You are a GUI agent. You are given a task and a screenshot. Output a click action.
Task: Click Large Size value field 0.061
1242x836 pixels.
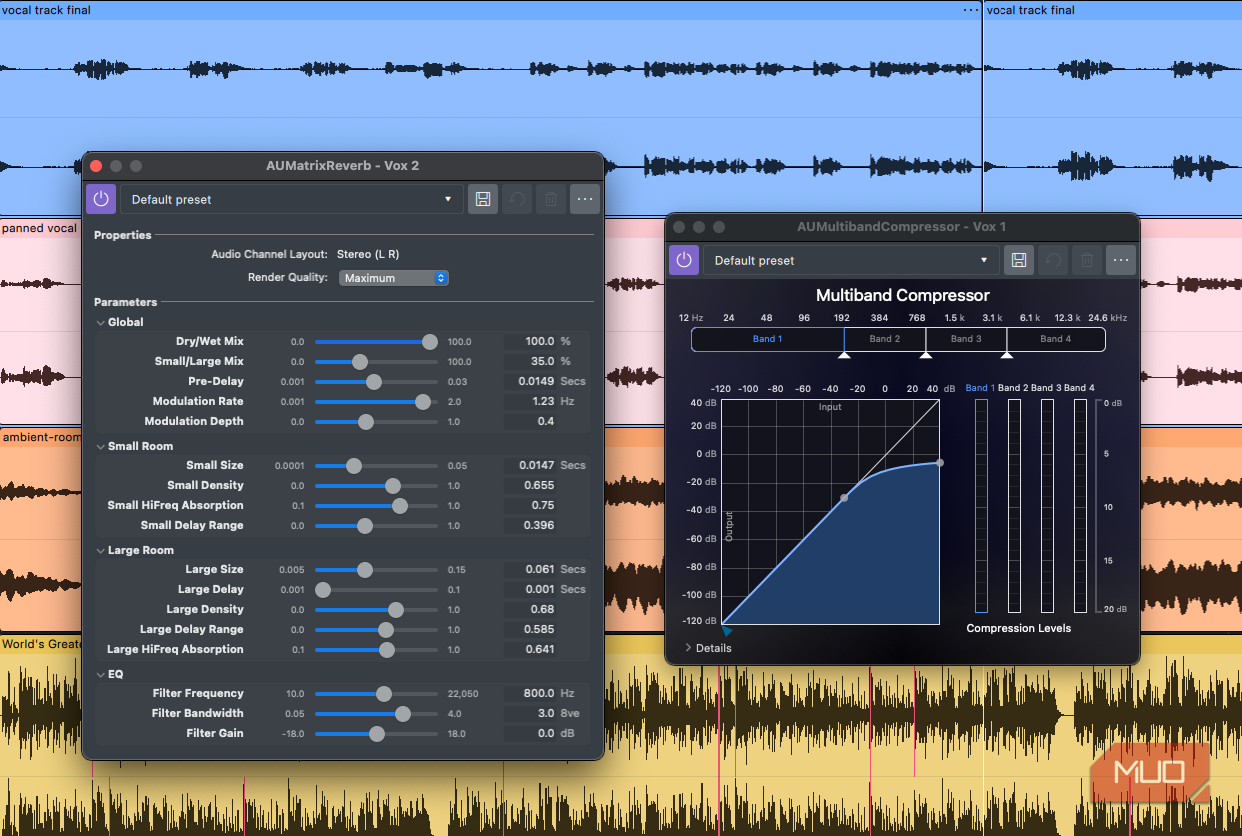click(529, 569)
